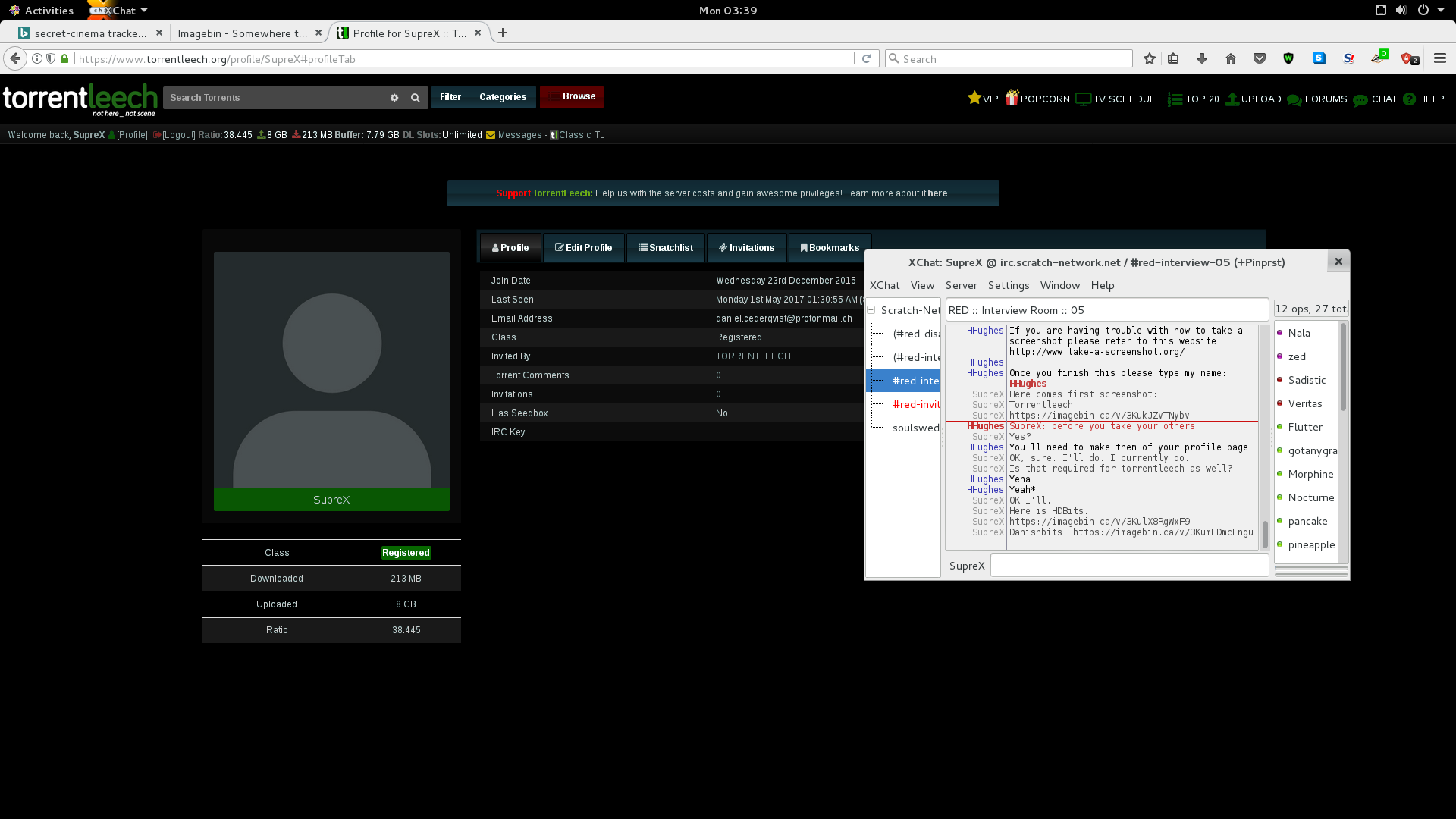Click the uBlock extension icon with badge
Image resolution: width=1456 pixels, height=819 pixels.
coord(1409,59)
